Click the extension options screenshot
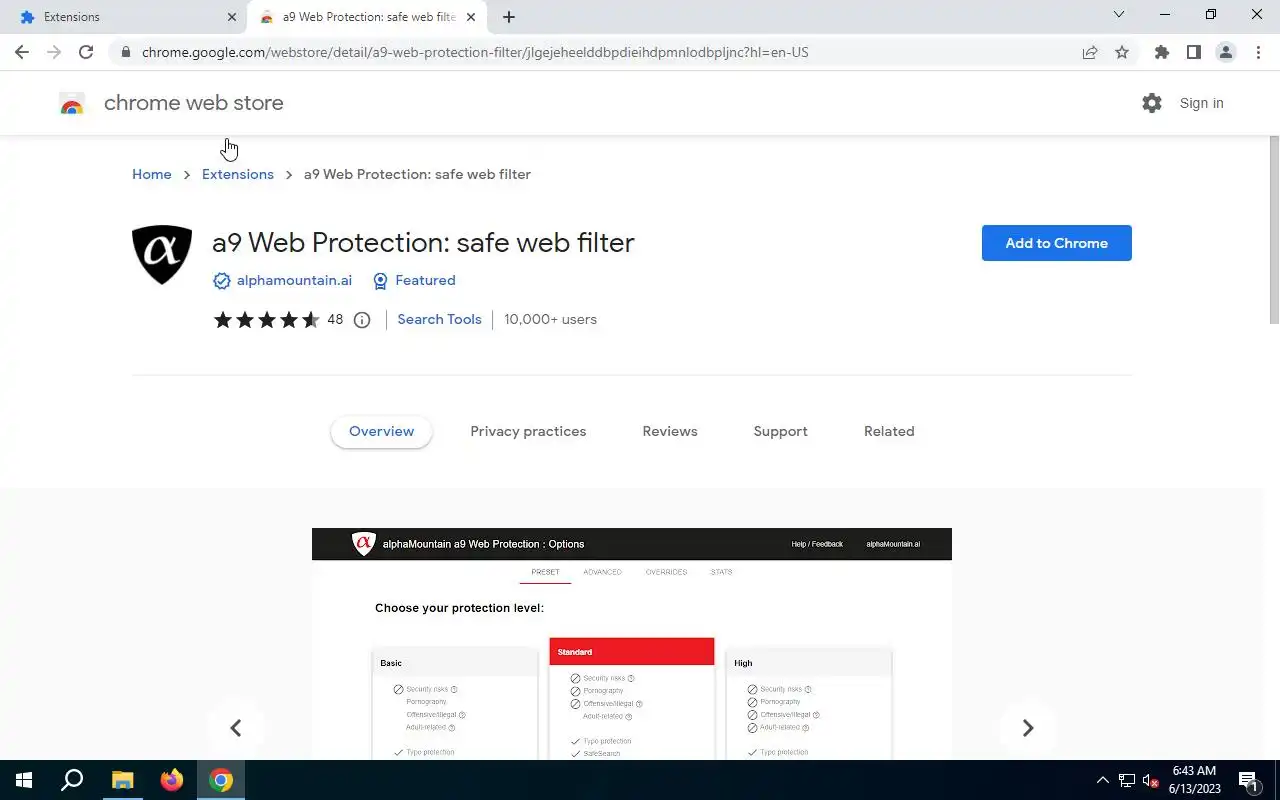This screenshot has height=800, width=1280. pos(632,644)
